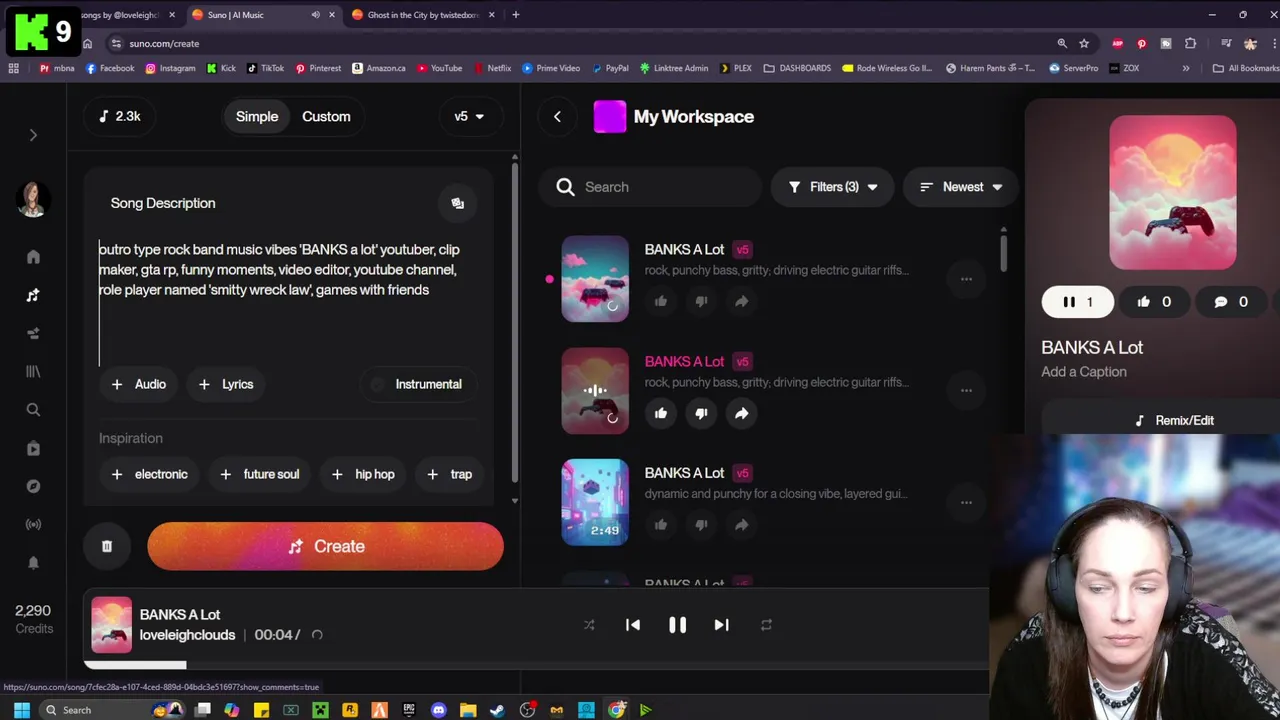
Task: Open the Home icon in left sidebar
Action: pos(33,257)
